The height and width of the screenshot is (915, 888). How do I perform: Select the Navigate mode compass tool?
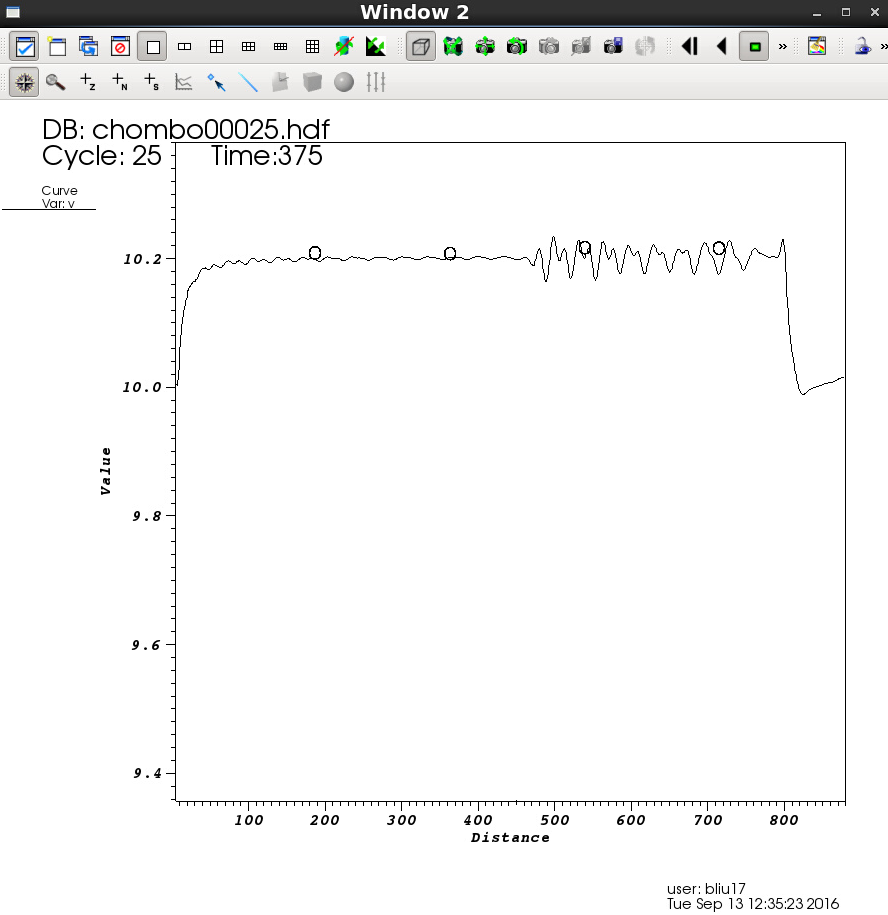point(25,82)
